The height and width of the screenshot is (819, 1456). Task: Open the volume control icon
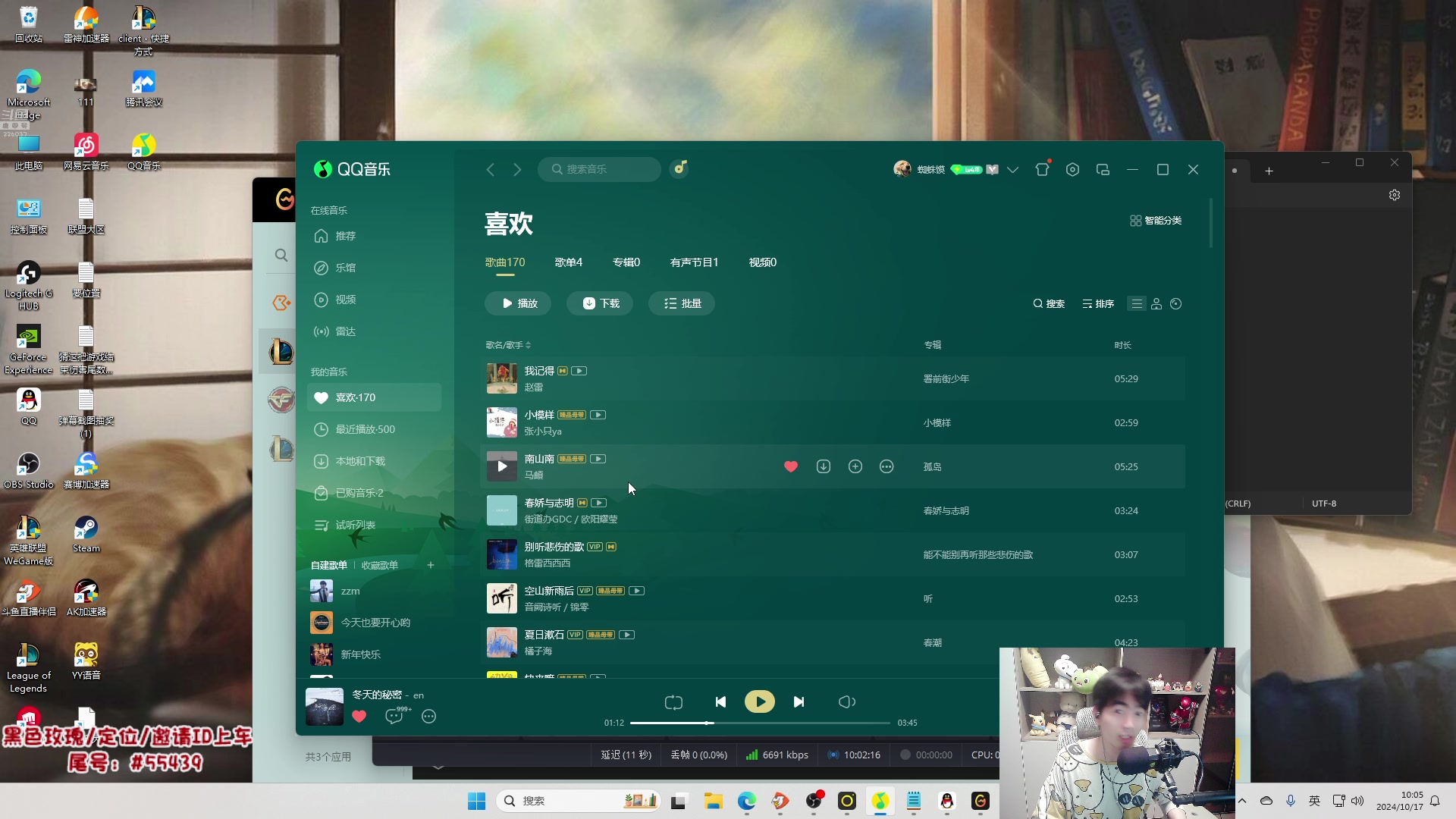847,702
